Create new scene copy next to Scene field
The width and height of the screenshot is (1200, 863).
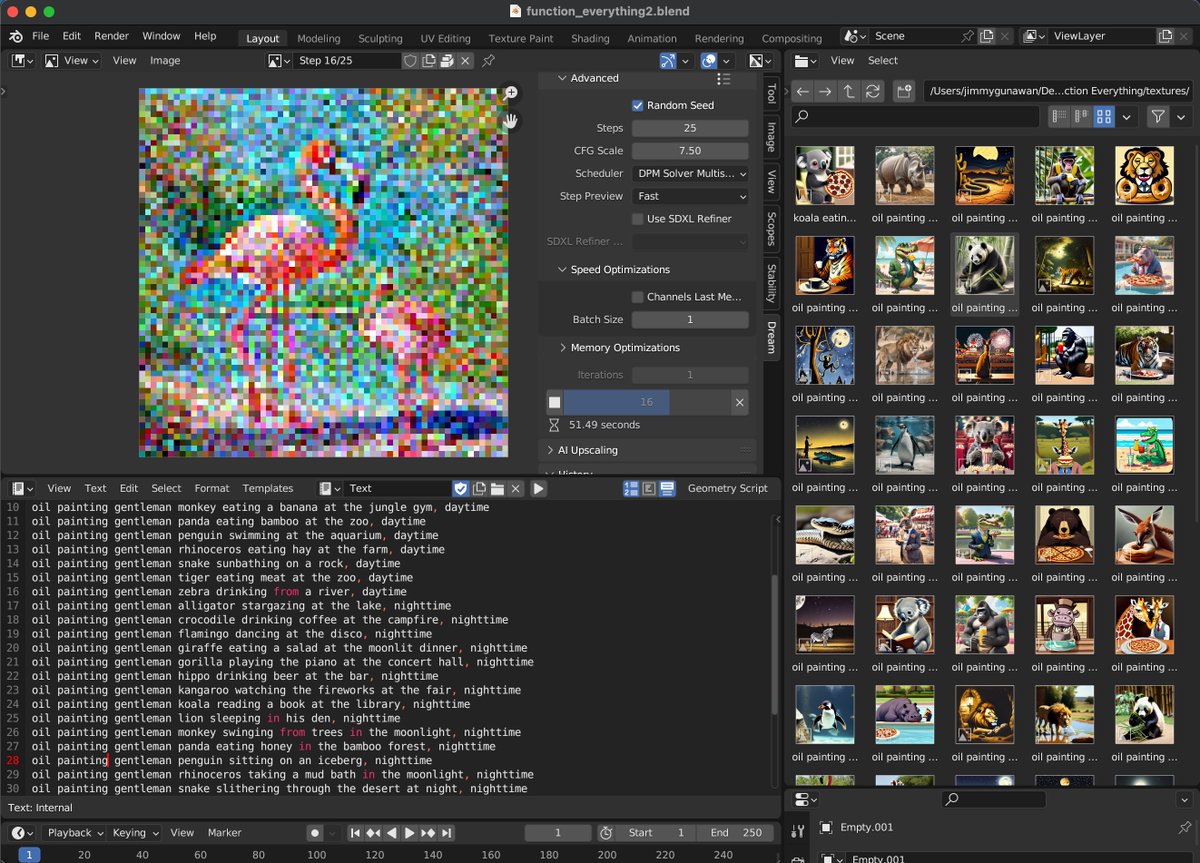(987, 36)
